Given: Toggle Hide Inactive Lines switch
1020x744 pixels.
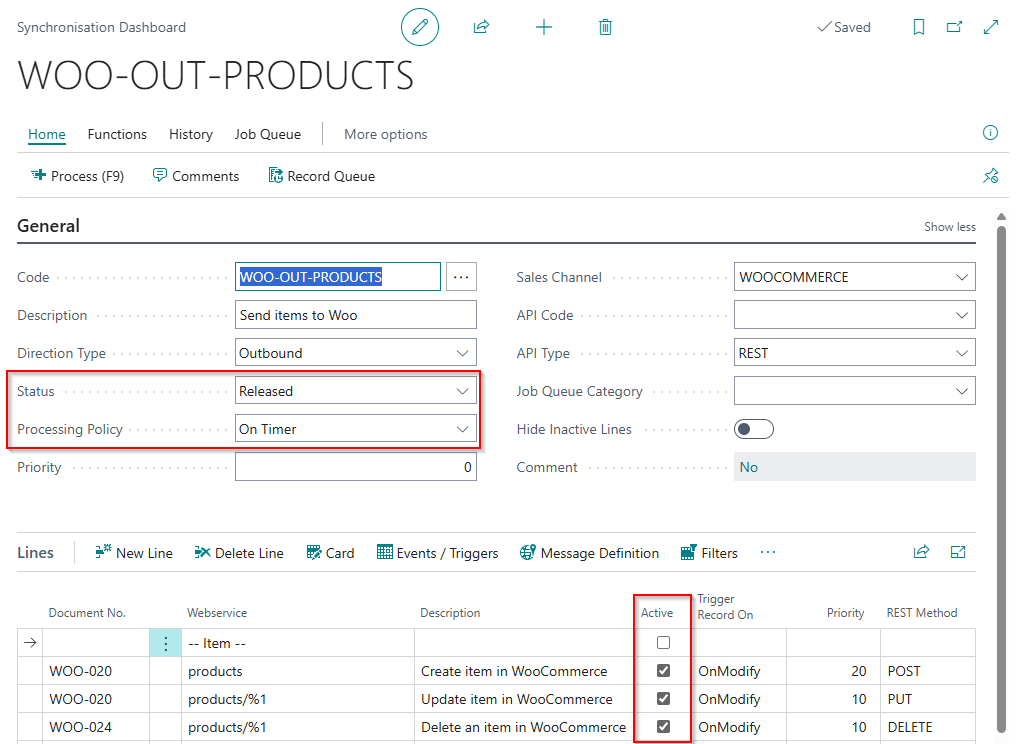Looking at the screenshot, I should (754, 429).
